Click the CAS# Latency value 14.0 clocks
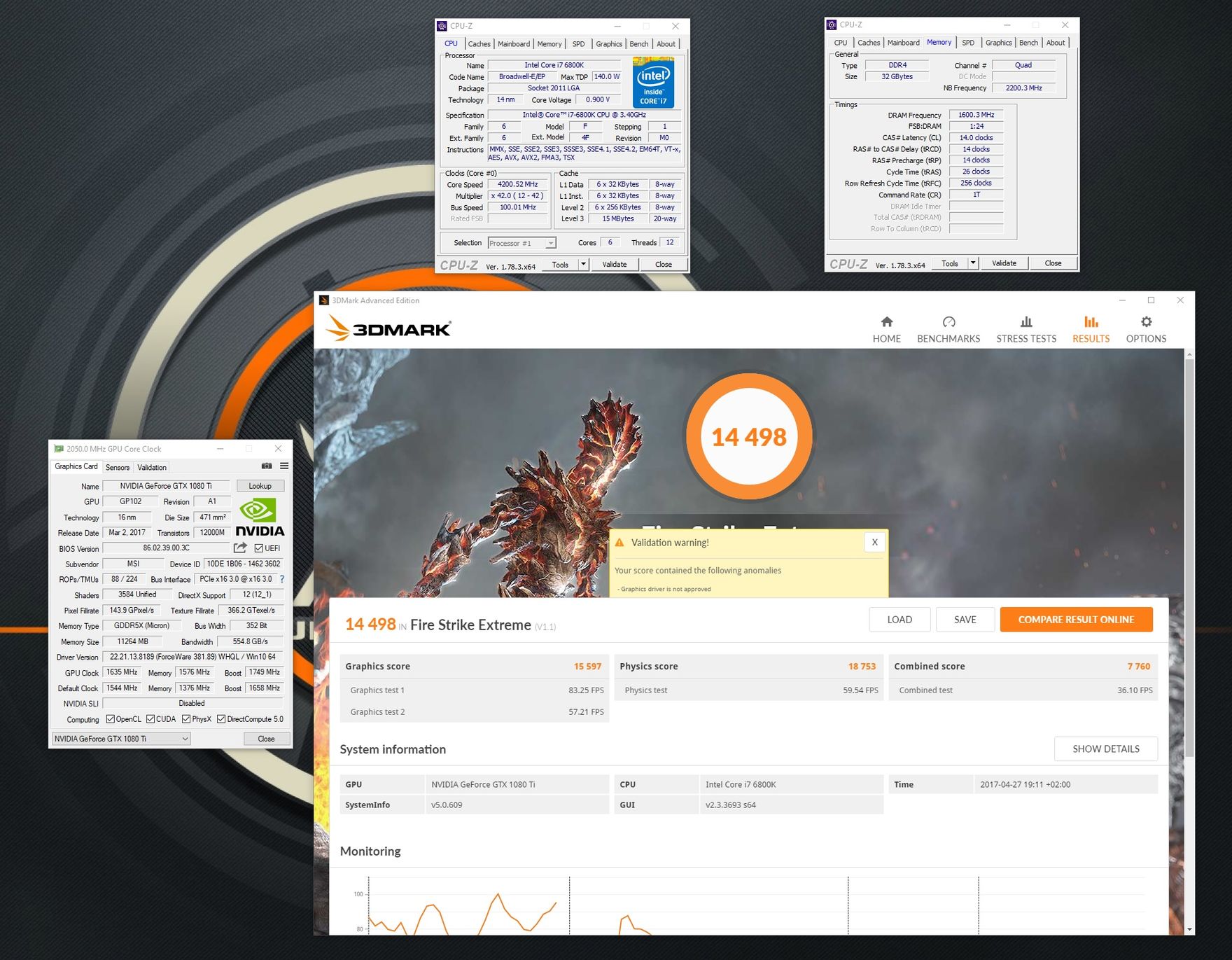 [x=976, y=138]
